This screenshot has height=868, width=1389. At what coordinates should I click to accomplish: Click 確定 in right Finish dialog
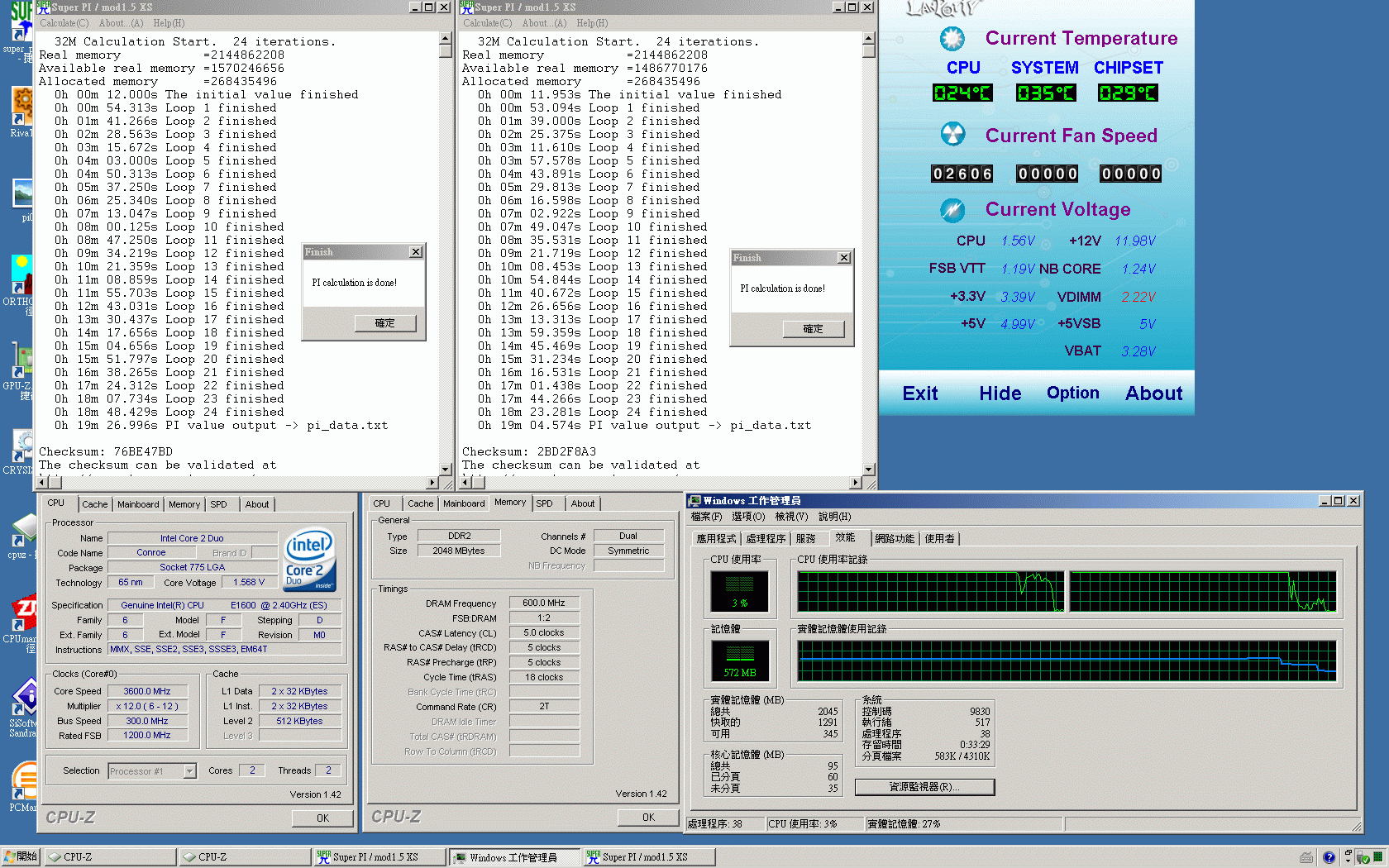(814, 329)
